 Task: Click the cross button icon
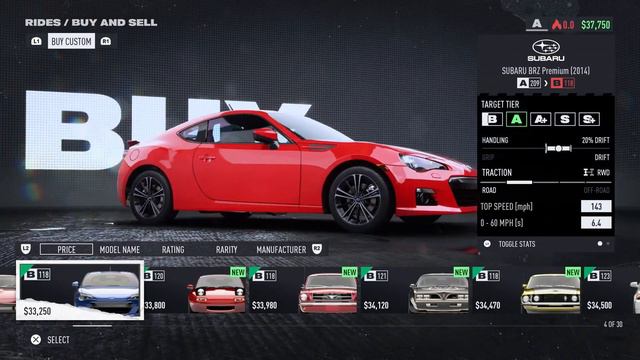pos(36,340)
